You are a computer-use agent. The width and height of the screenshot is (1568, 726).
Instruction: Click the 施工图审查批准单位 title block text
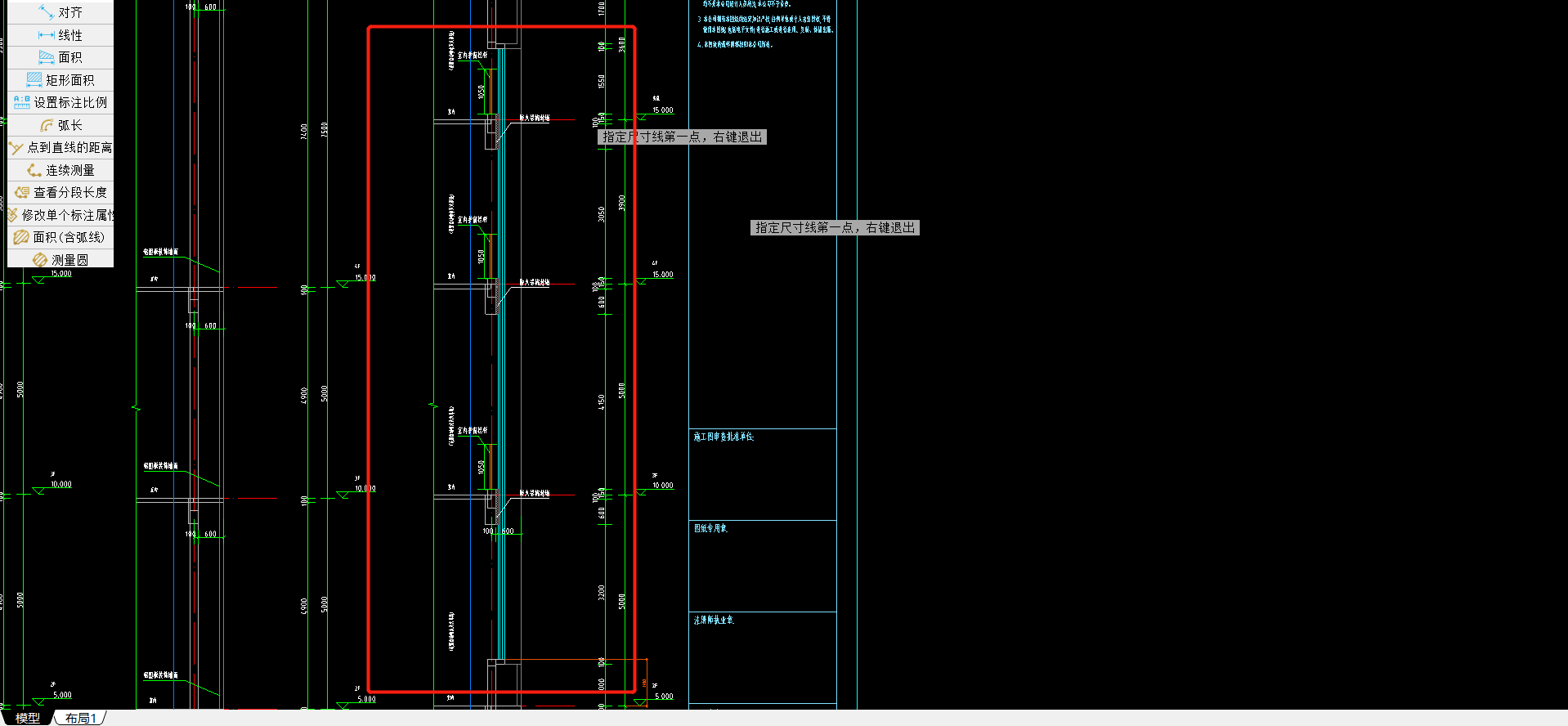click(724, 437)
